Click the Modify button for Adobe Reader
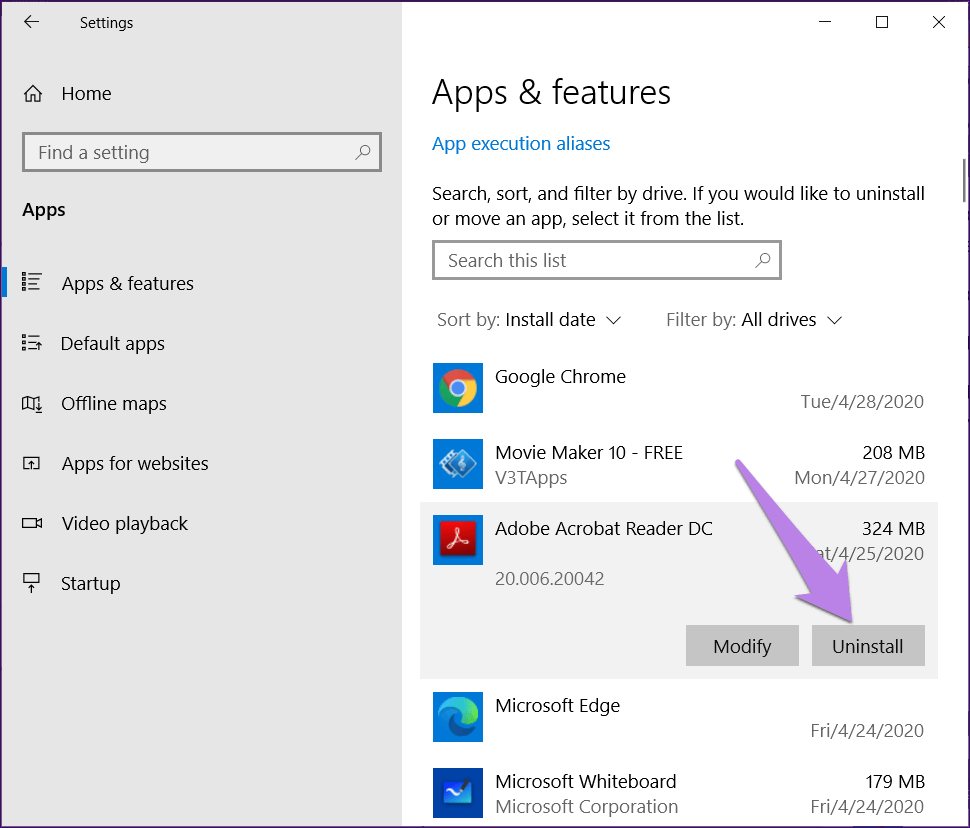The width and height of the screenshot is (970, 828). (x=742, y=645)
